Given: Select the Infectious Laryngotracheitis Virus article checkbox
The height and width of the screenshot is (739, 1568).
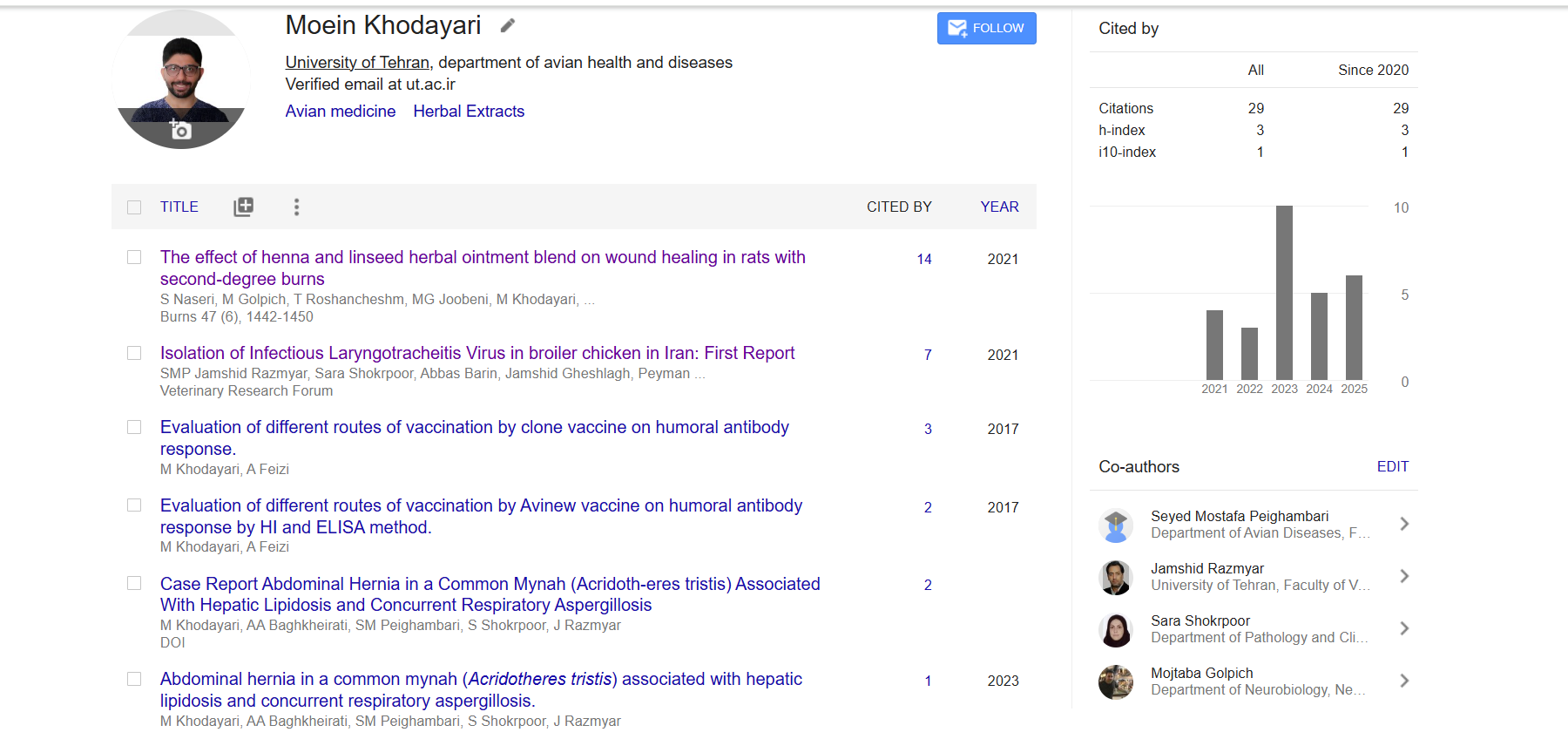Looking at the screenshot, I should point(134,353).
